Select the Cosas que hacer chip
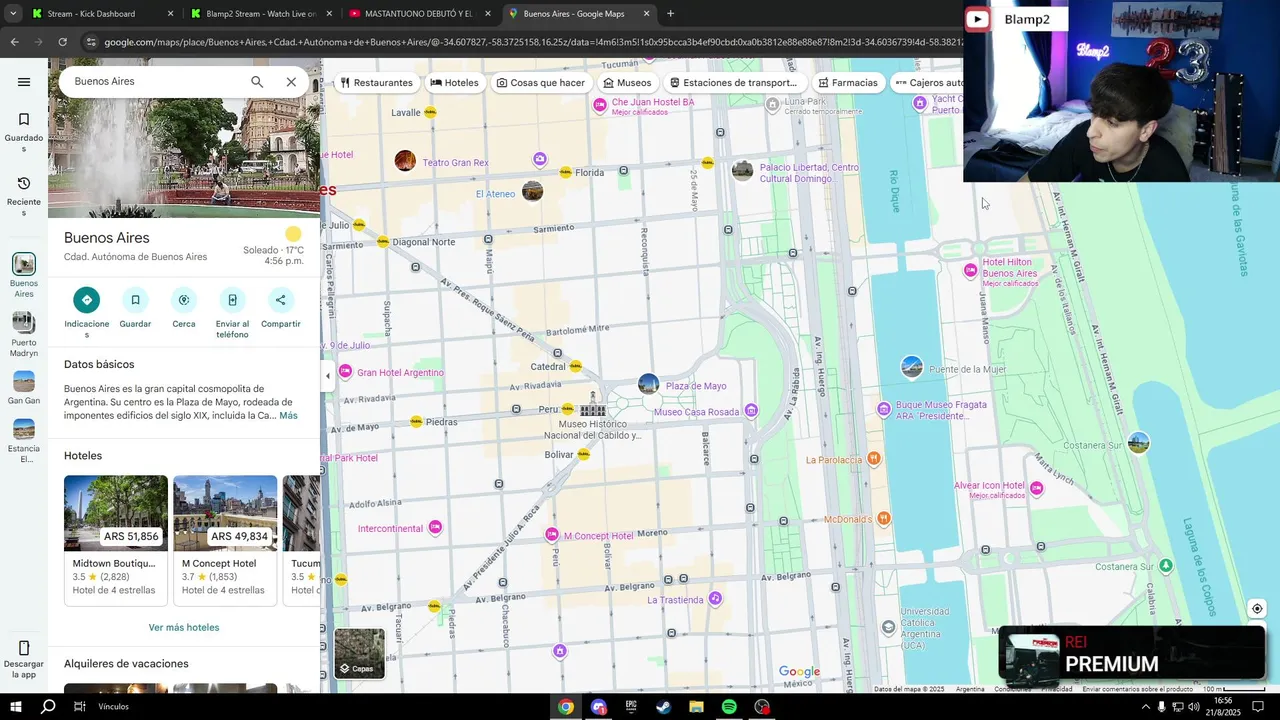 [x=541, y=83]
